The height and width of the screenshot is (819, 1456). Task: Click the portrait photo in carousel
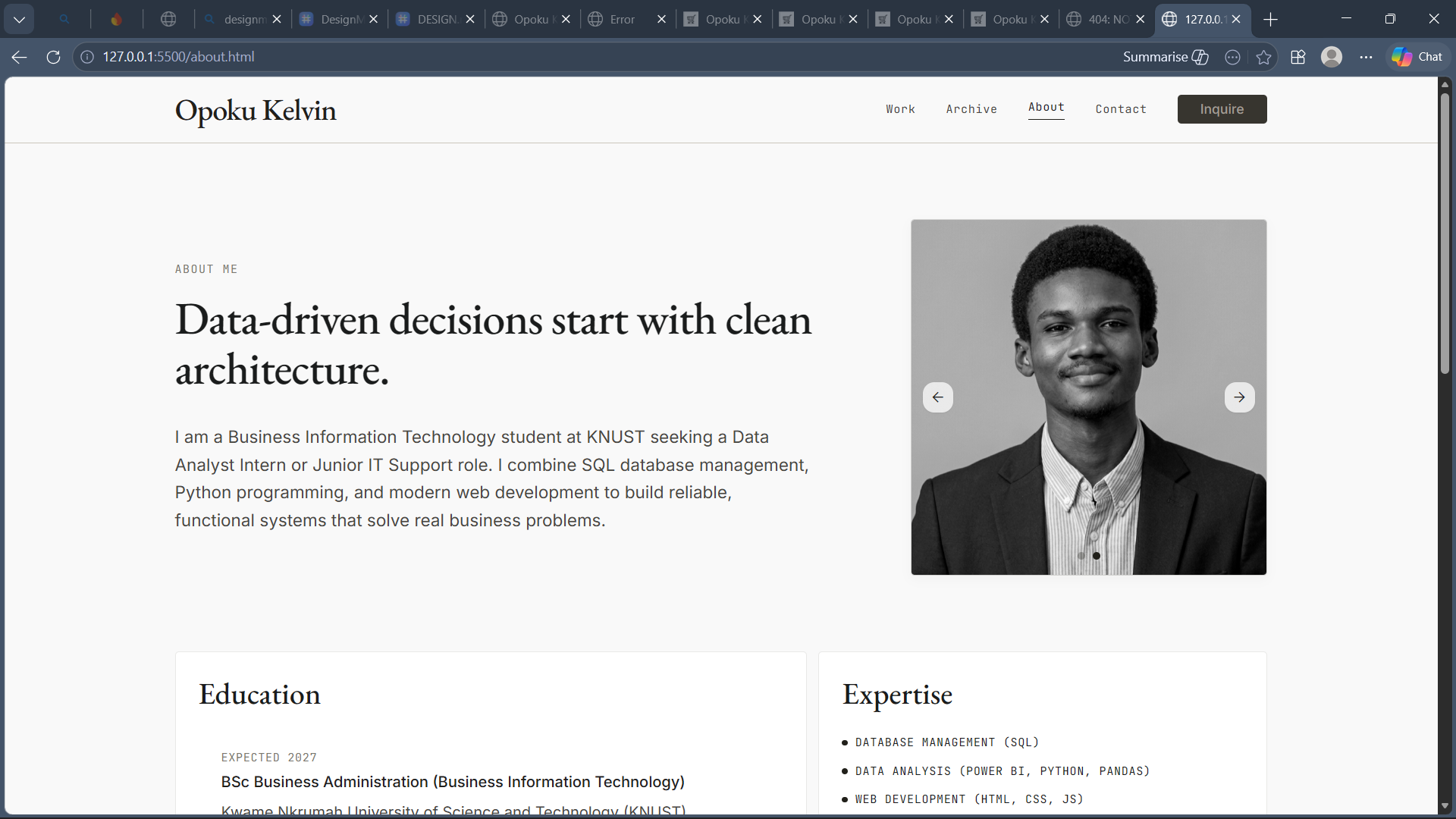[1089, 397]
